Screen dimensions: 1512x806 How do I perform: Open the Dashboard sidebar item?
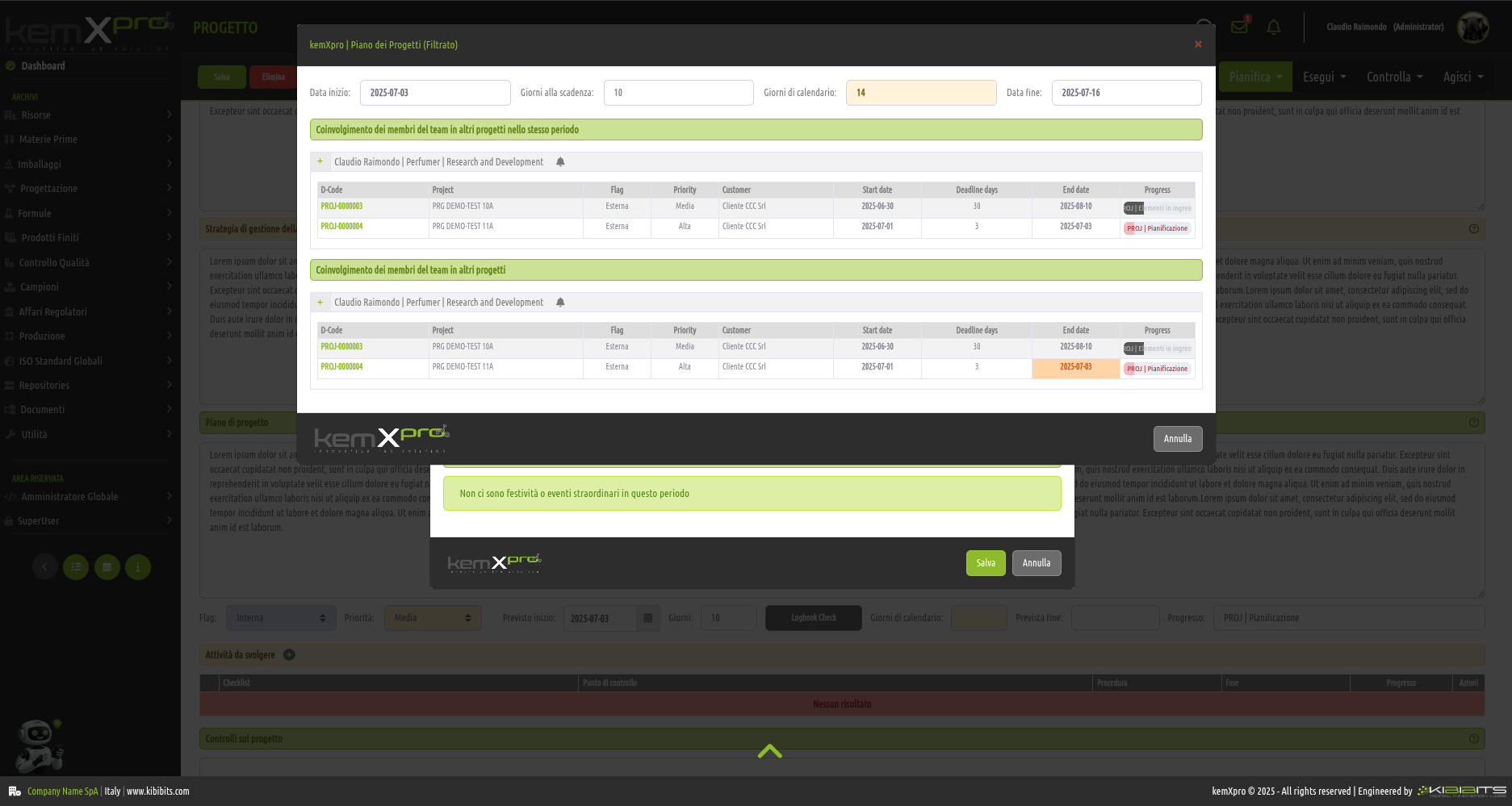click(x=43, y=66)
